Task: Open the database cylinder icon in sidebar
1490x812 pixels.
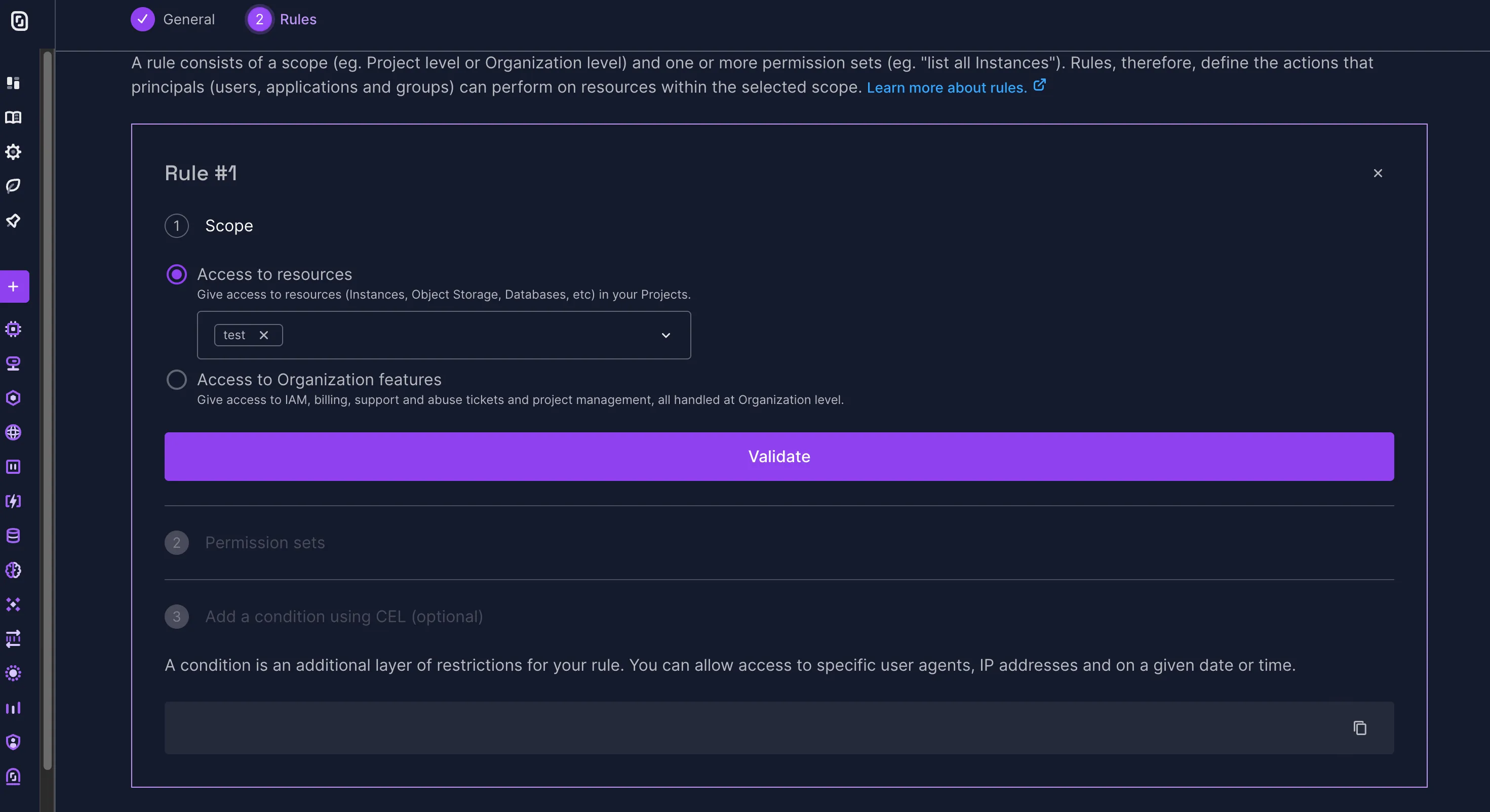Action: 13,536
